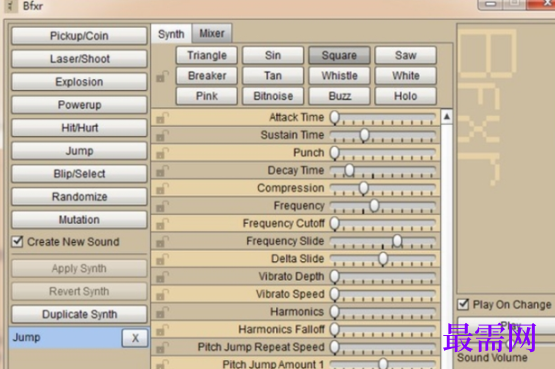The image size is (555, 369).
Task: Click the Harmonics slider
Action: pos(383,312)
